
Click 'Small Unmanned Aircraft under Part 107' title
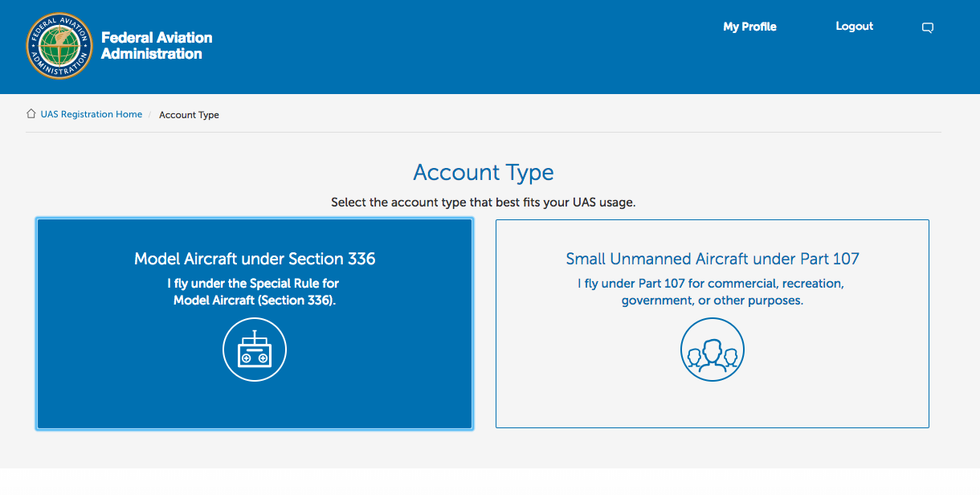coord(712,259)
